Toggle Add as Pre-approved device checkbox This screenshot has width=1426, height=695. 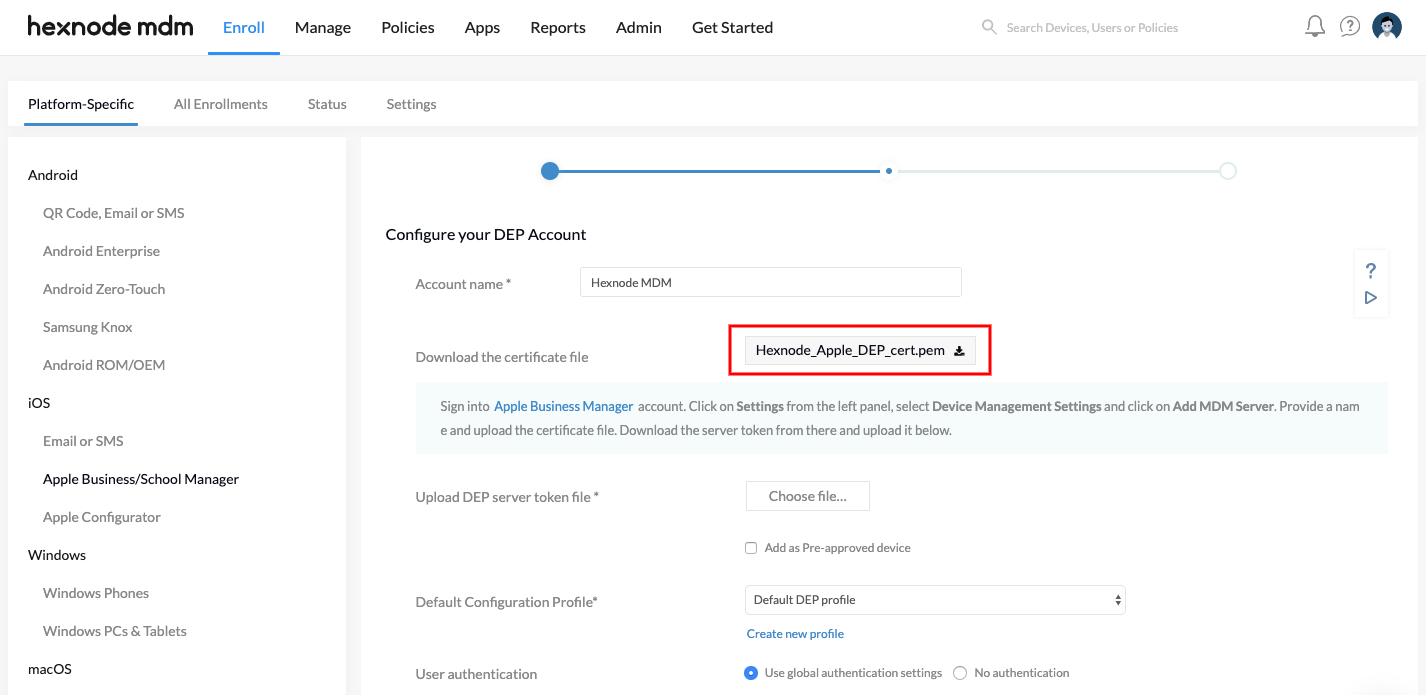tap(751, 548)
